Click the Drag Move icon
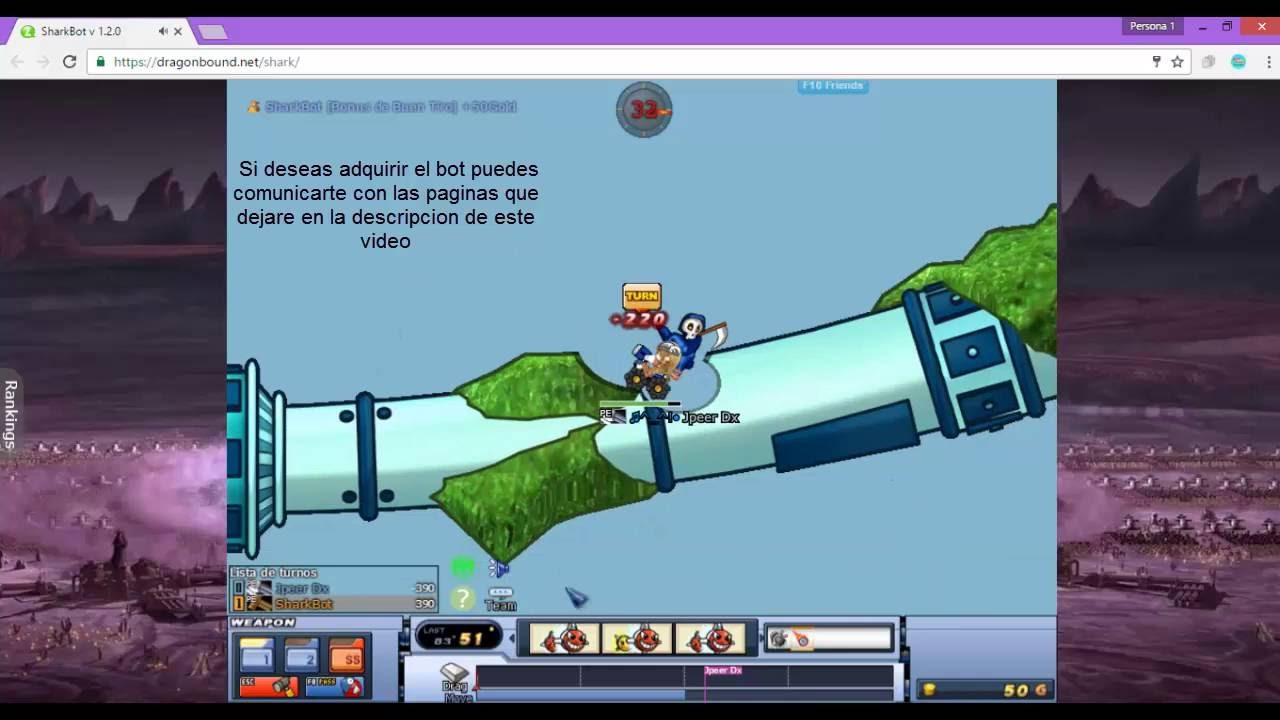 (x=455, y=681)
